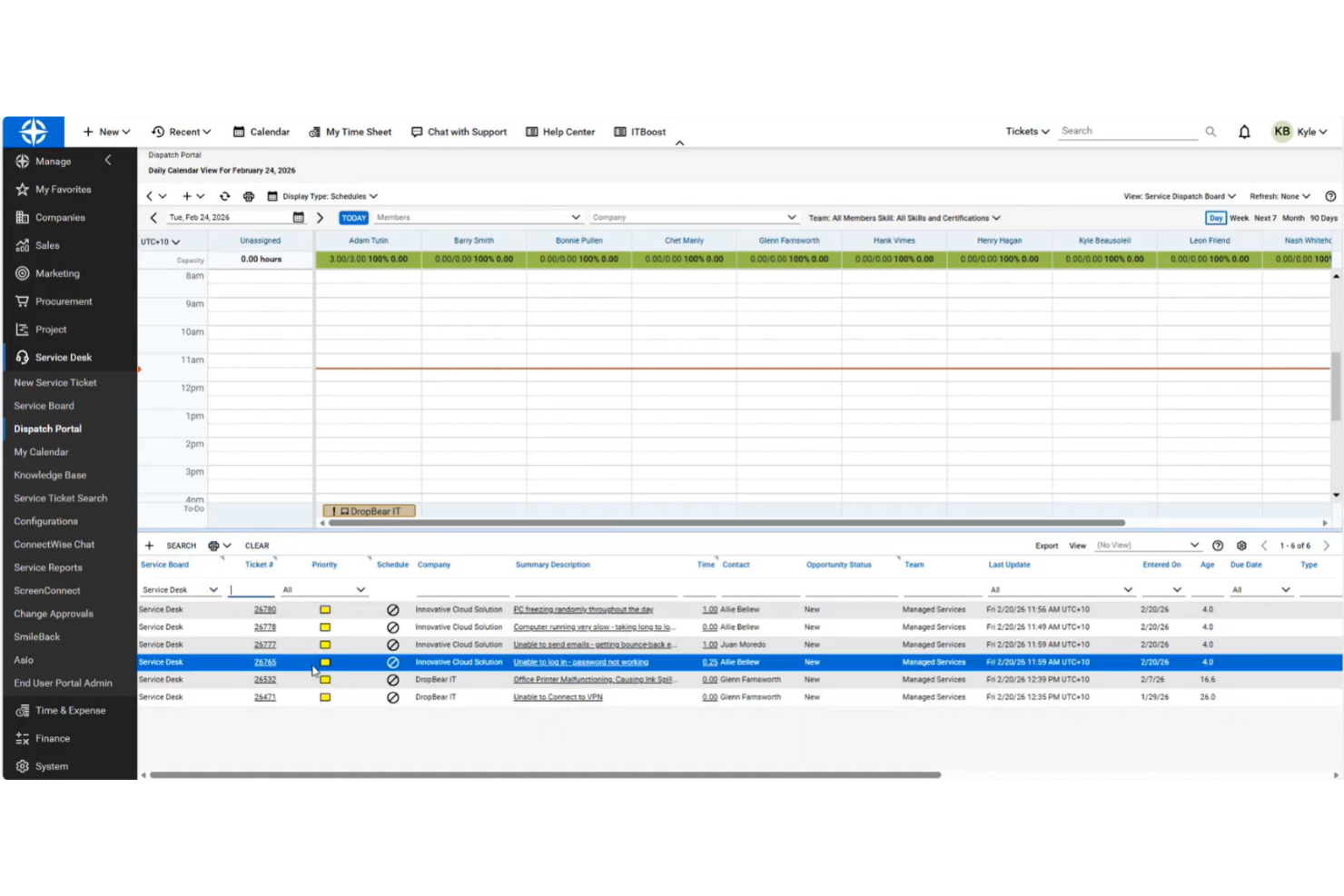Screen dimensions: 1344x896
Task: Switch to Month view
Action: (1293, 218)
